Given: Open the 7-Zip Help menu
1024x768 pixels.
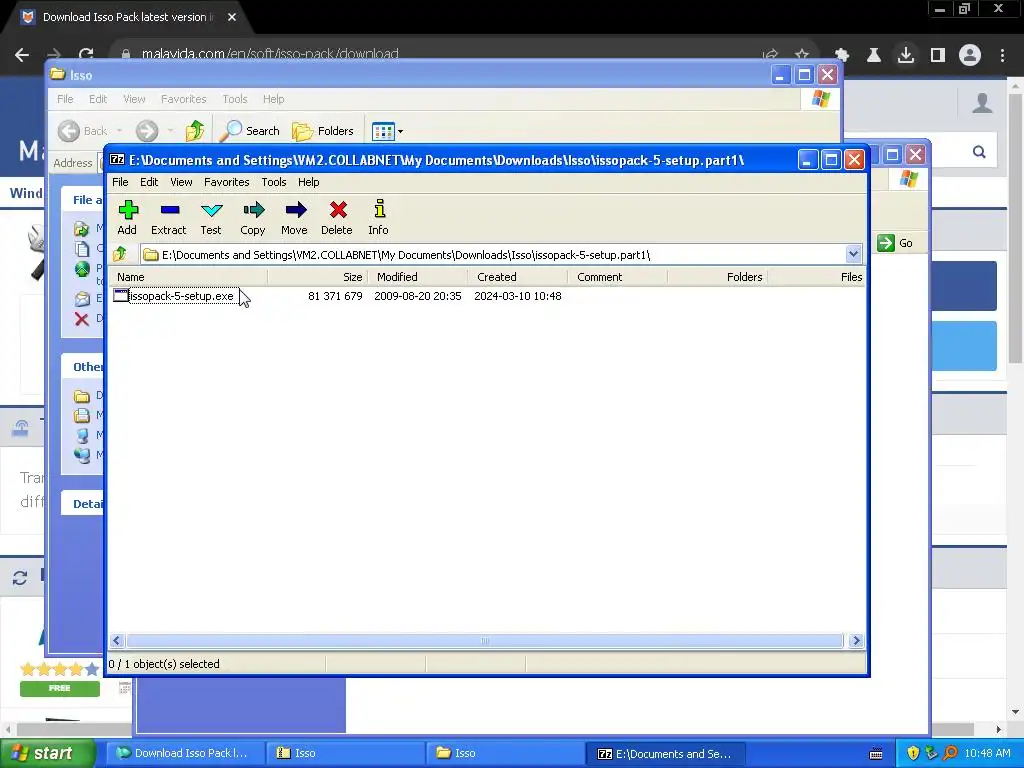Looking at the screenshot, I should point(308,182).
